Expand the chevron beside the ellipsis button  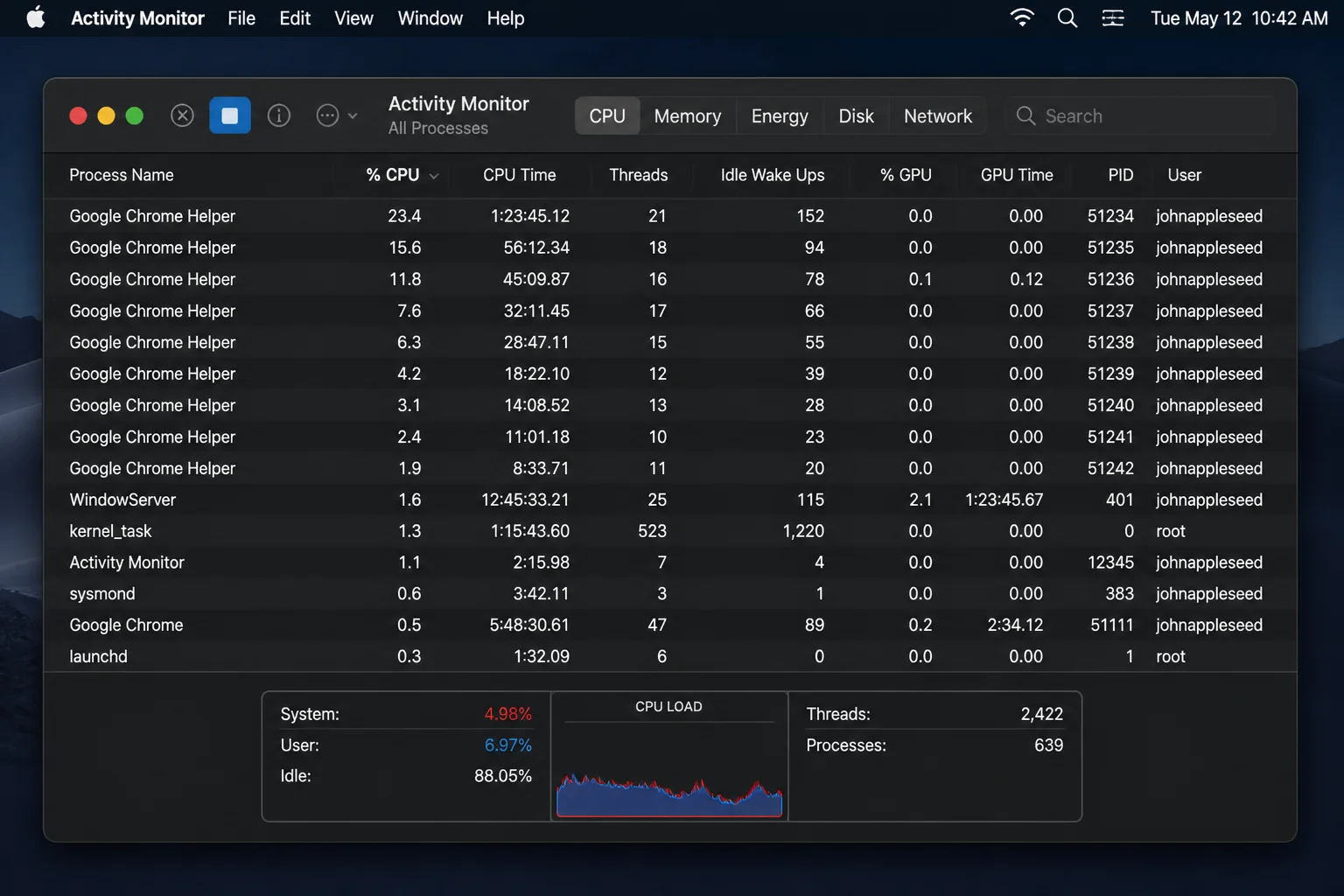[353, 115]
